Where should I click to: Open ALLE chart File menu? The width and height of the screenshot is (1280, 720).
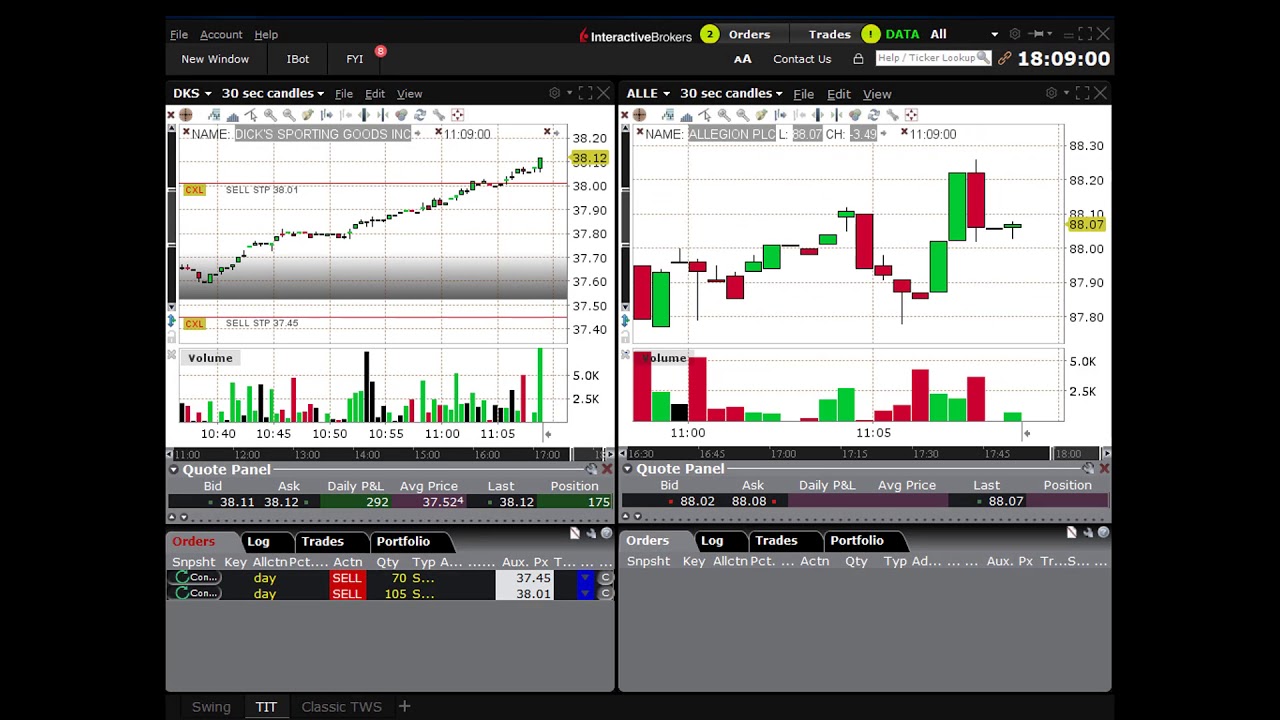803,94
